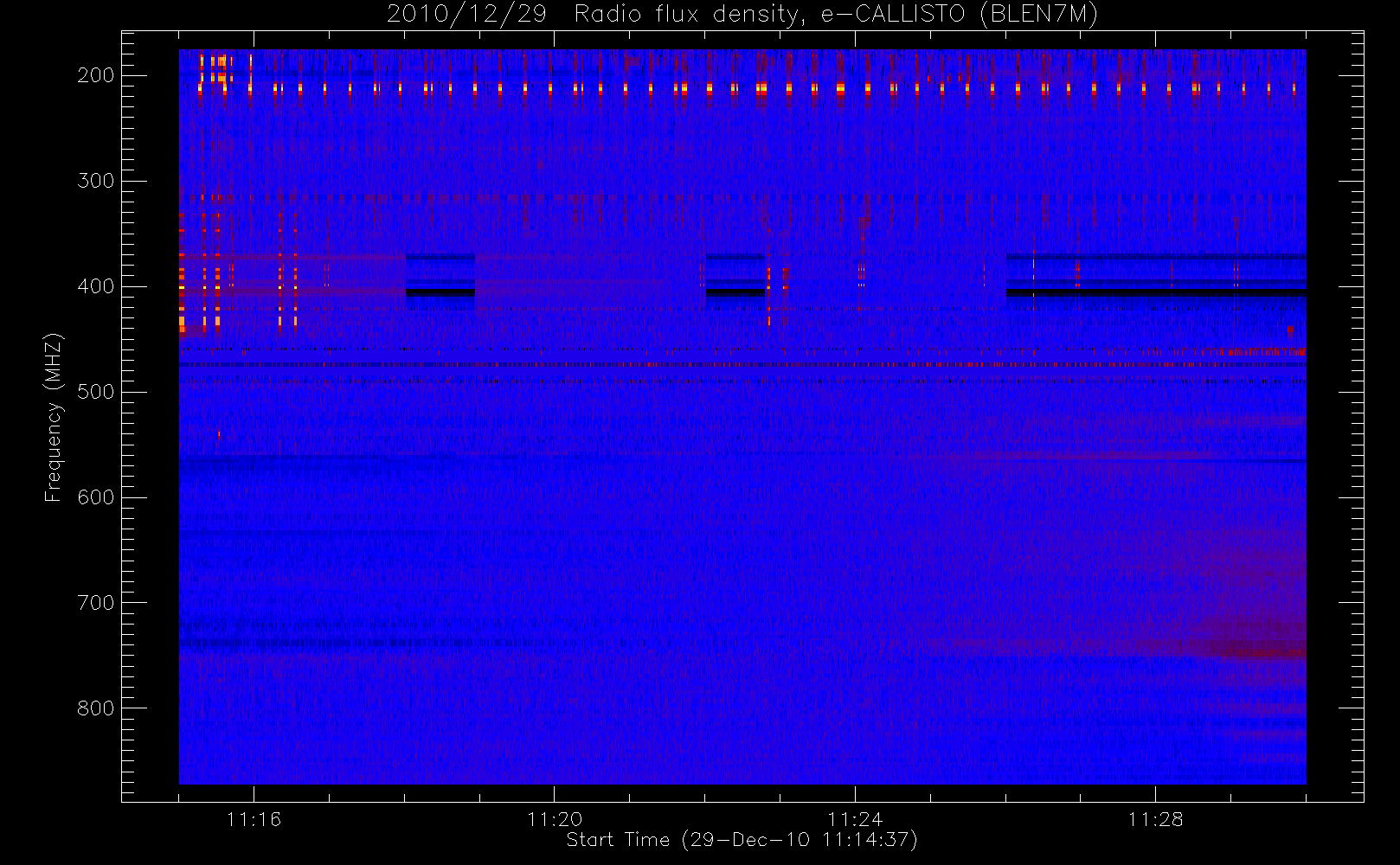Screen dimensions: 1400x865
Task: Click the "Frequency (MHZ)" y-axis label
Action: [x=54, y=417]
